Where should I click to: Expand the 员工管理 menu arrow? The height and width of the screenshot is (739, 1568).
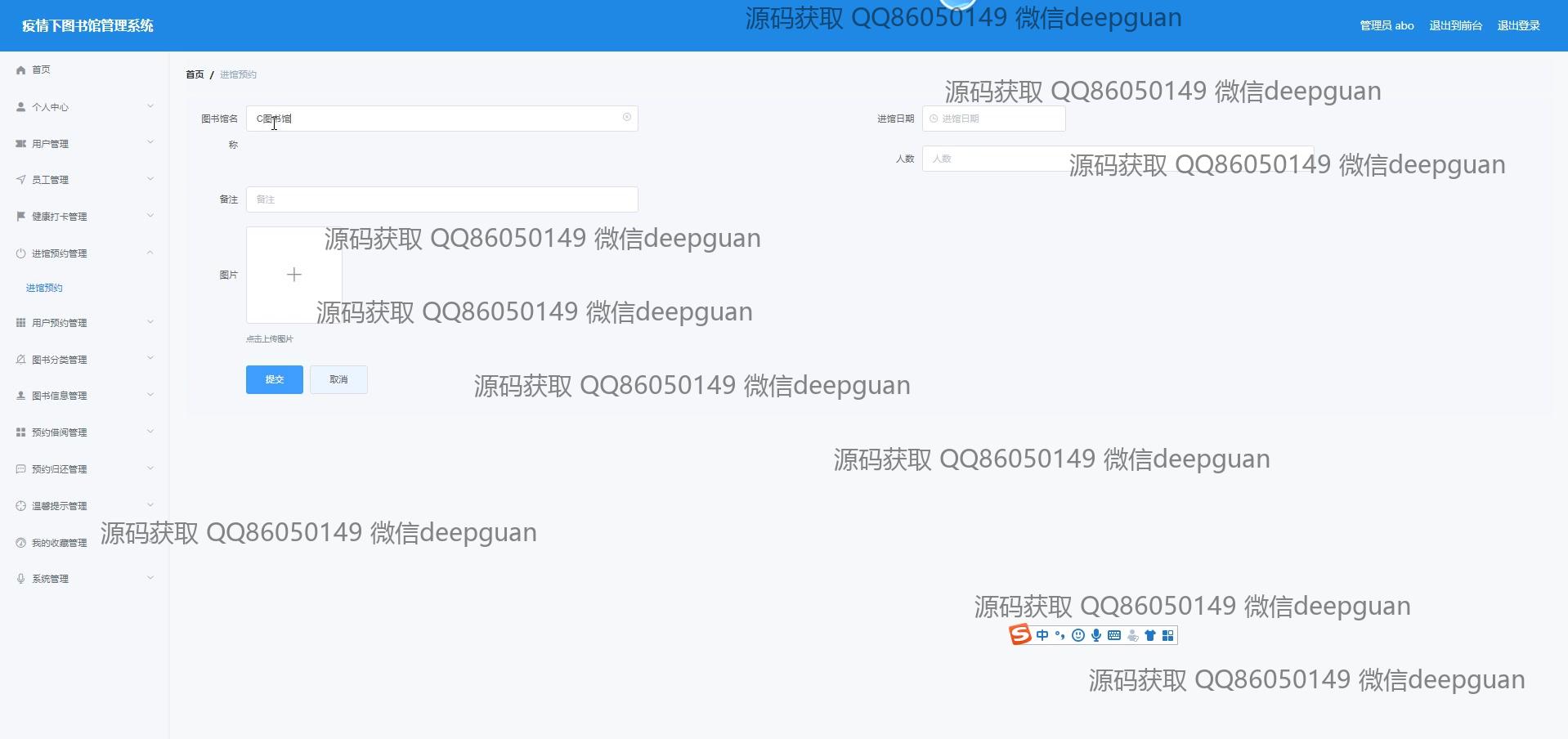pyautogui.click(x=150, y=179)
